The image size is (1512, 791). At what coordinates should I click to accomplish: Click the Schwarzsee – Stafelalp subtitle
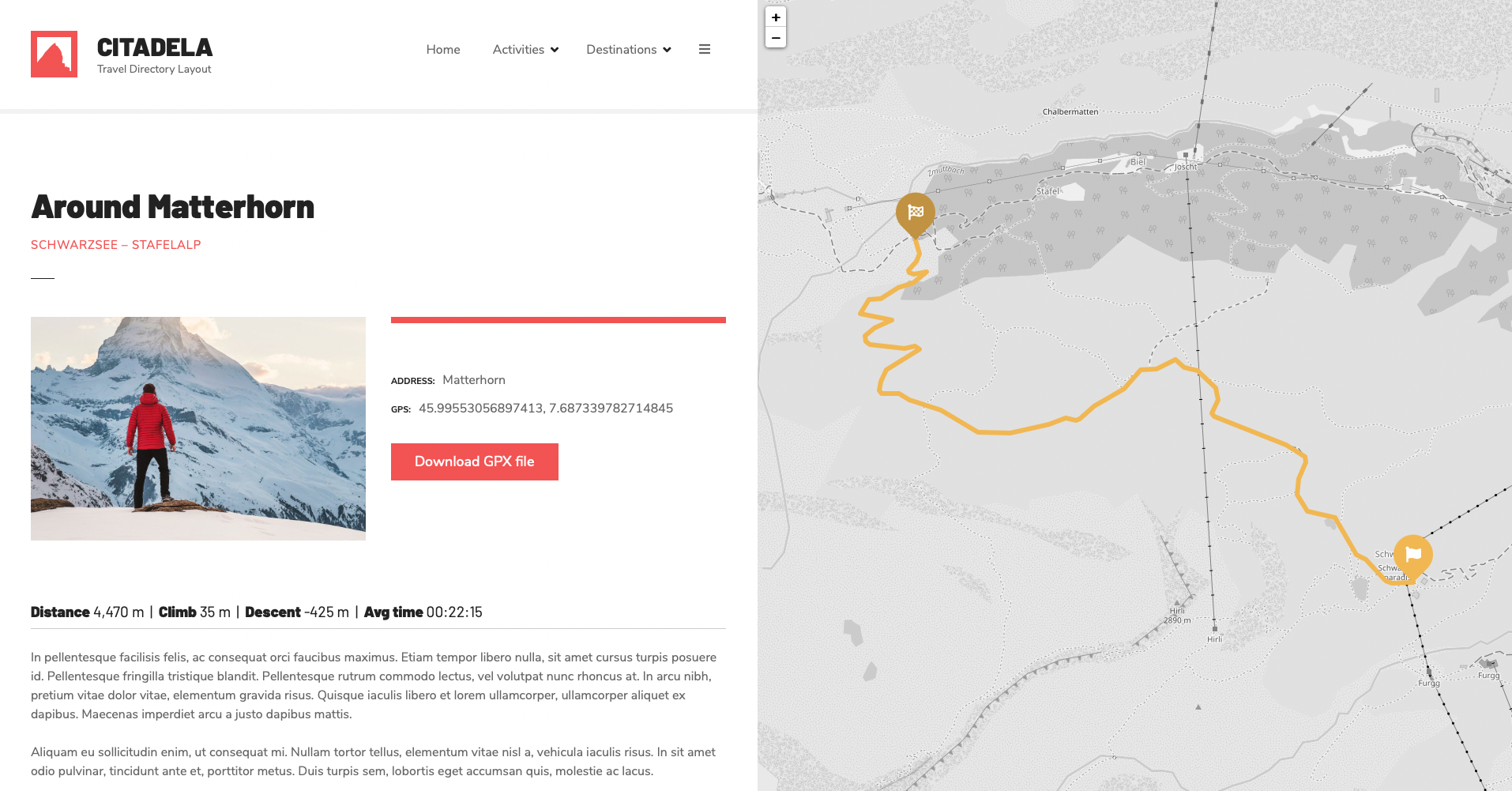(115, 245)
